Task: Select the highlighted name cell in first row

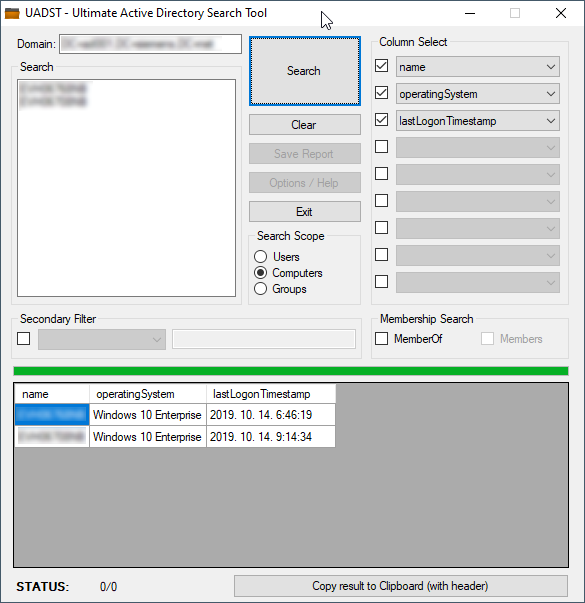Action: click(x=52, y=415)
